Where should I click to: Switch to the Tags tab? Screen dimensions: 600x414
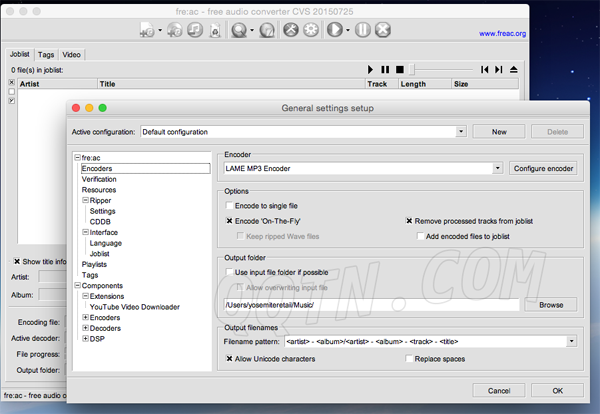click(47, 54)
